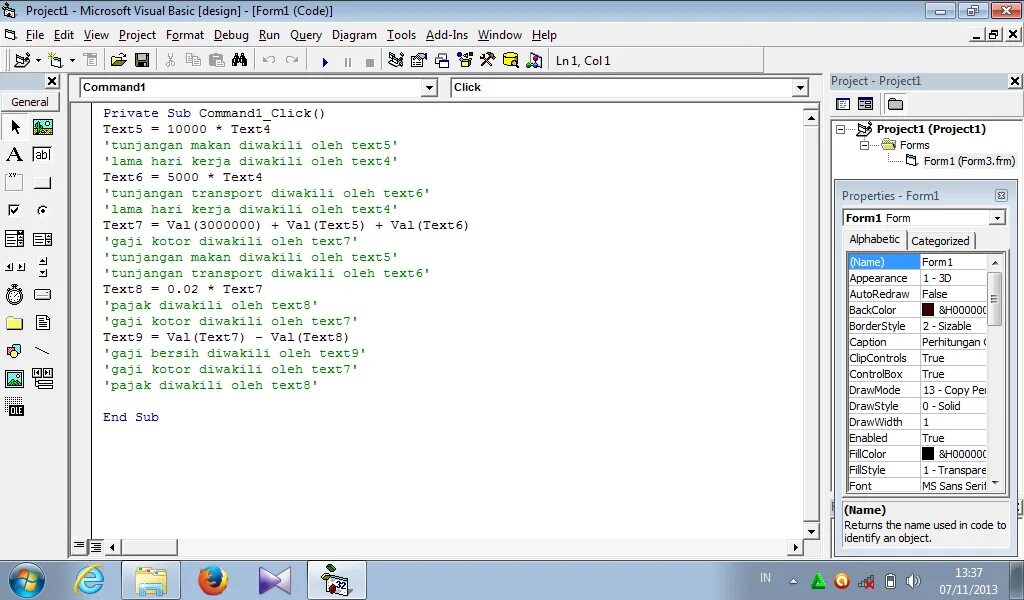Click the Add Form toolbar icon
Viewport: 1024px width, 600px height.
coord(55,61)
